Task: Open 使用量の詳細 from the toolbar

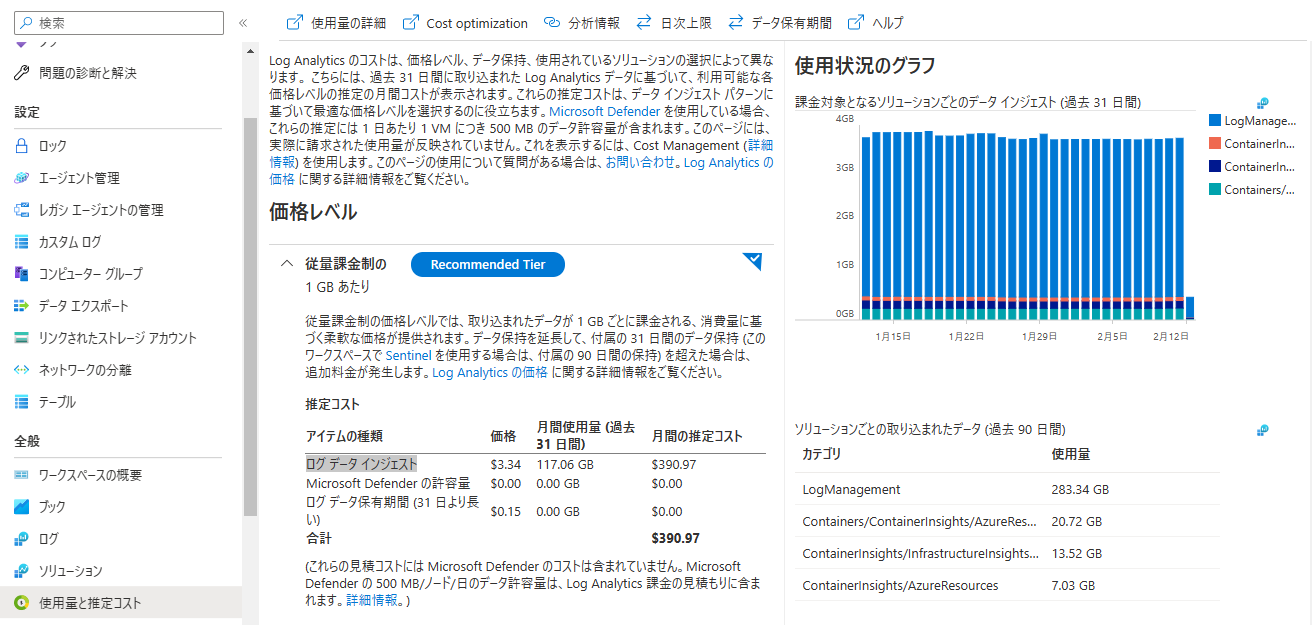Action: [336, 22]
